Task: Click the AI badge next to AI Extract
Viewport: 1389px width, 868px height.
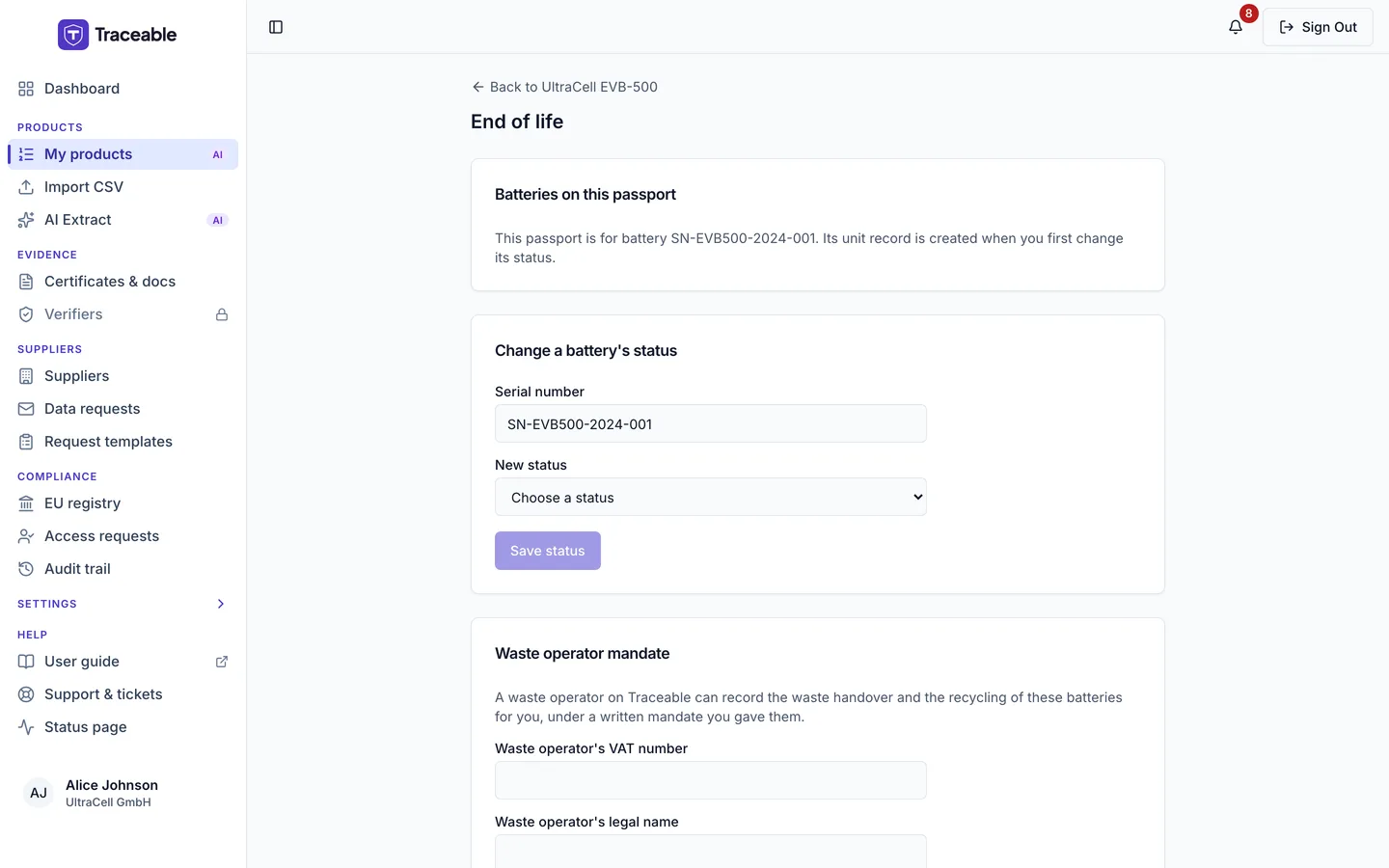Action: point(218,220)
